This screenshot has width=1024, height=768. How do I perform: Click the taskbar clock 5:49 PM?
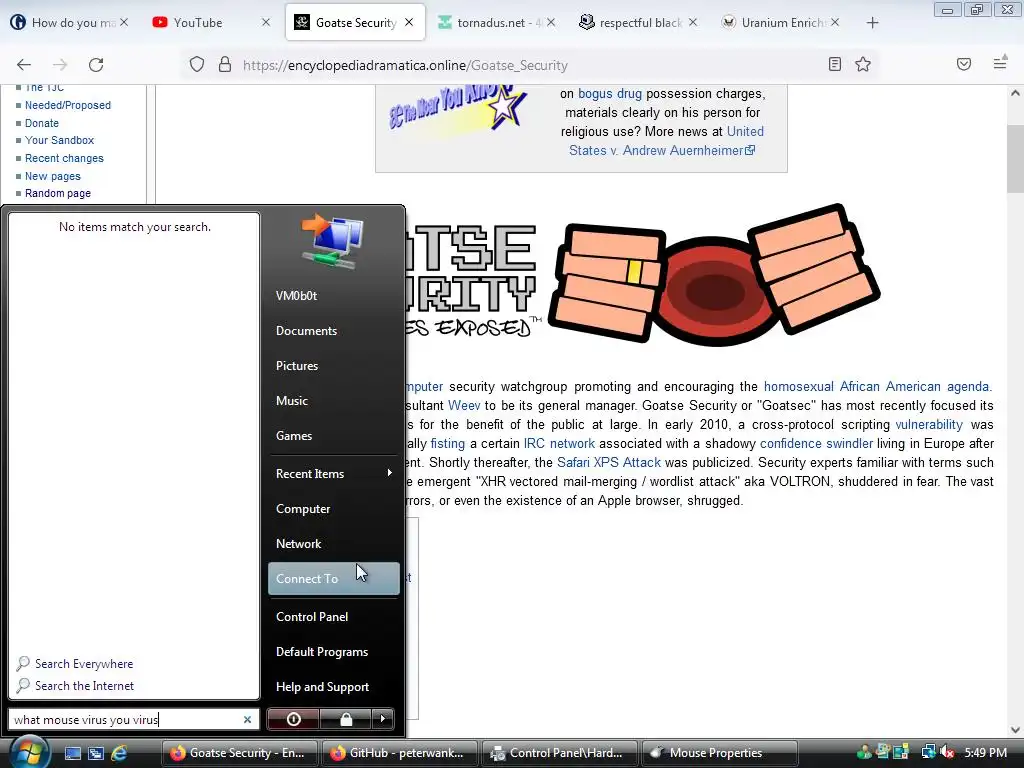coord(985,753)
